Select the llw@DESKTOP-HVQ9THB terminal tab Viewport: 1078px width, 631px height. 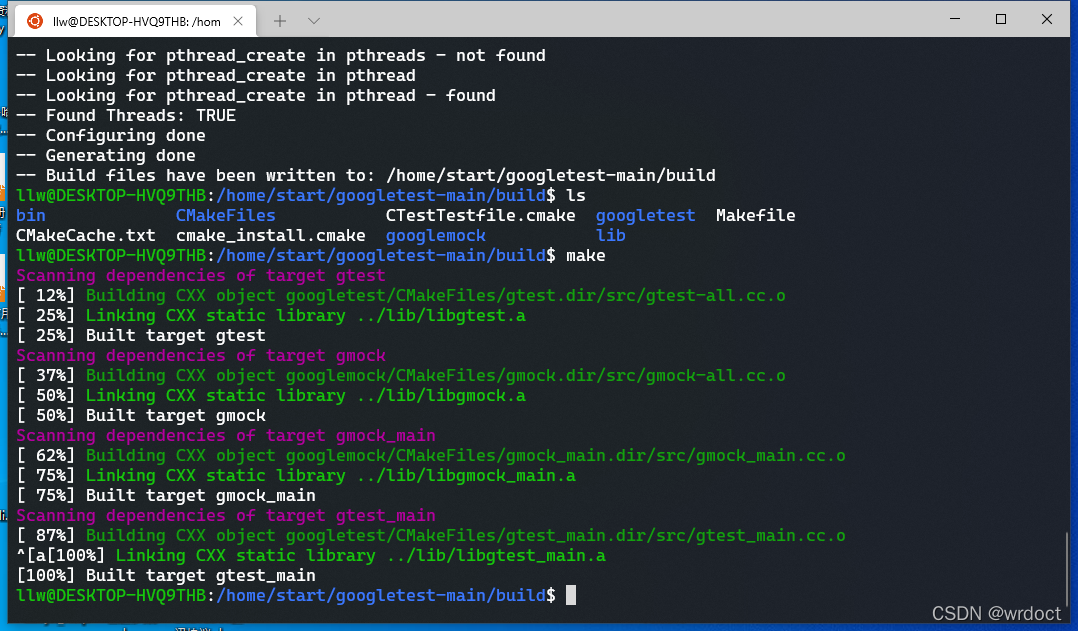point(135,21)
